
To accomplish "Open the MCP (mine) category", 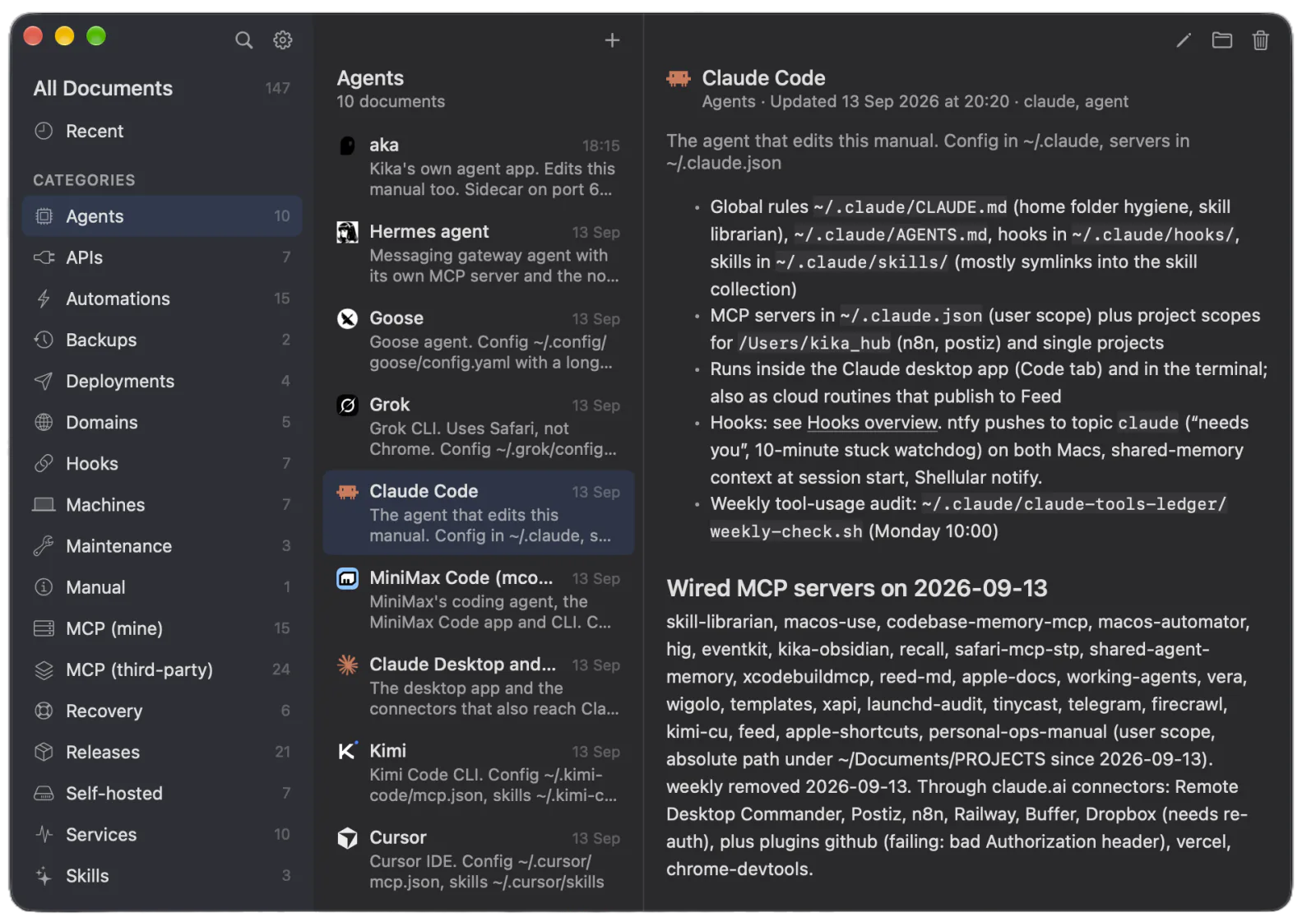I will coord(162,628).
